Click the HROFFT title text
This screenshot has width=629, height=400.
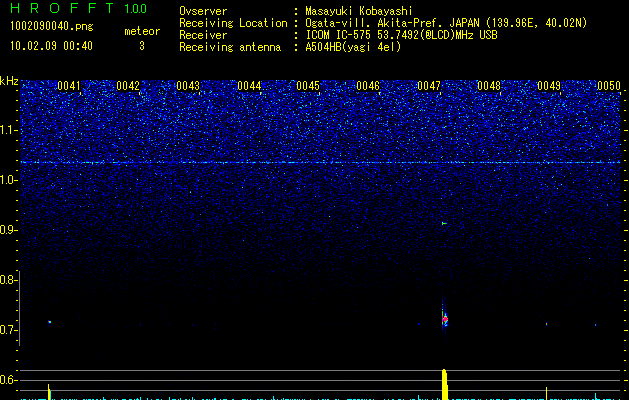click(62, 8)
